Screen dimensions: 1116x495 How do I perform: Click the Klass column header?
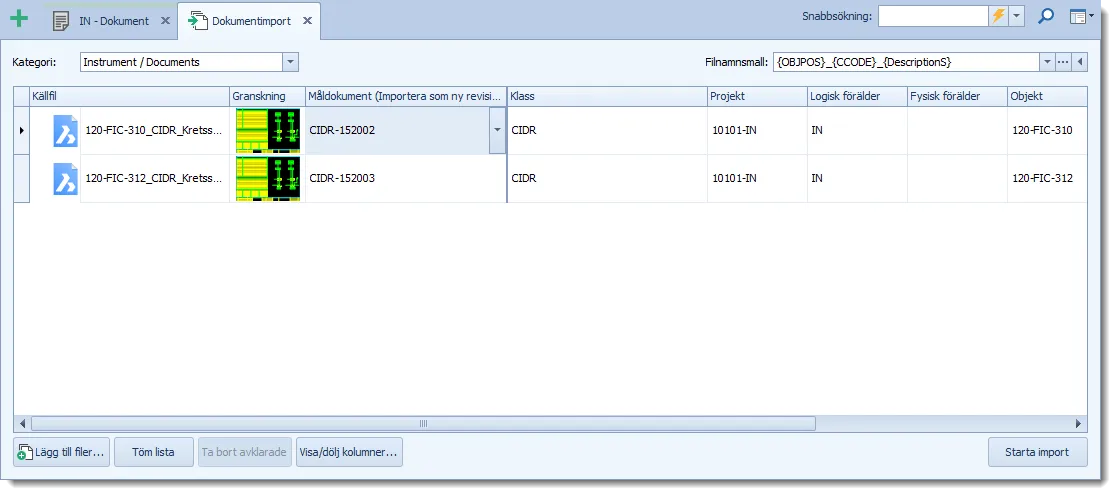tap(606, 96)
